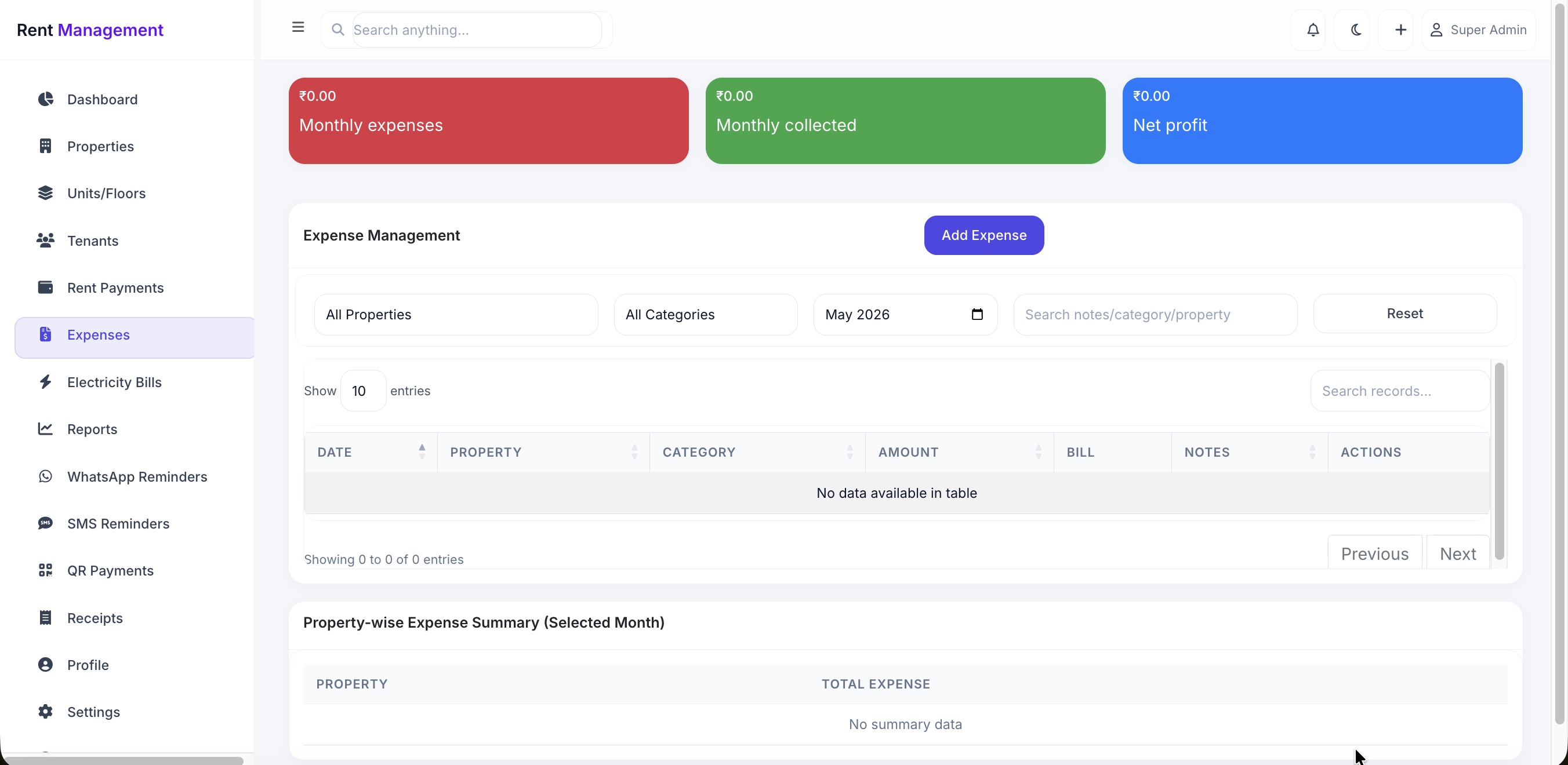Click the Previous pagination button
Image resolution: width=1568 pixels, height=765 pixels.
point(1374,553)
